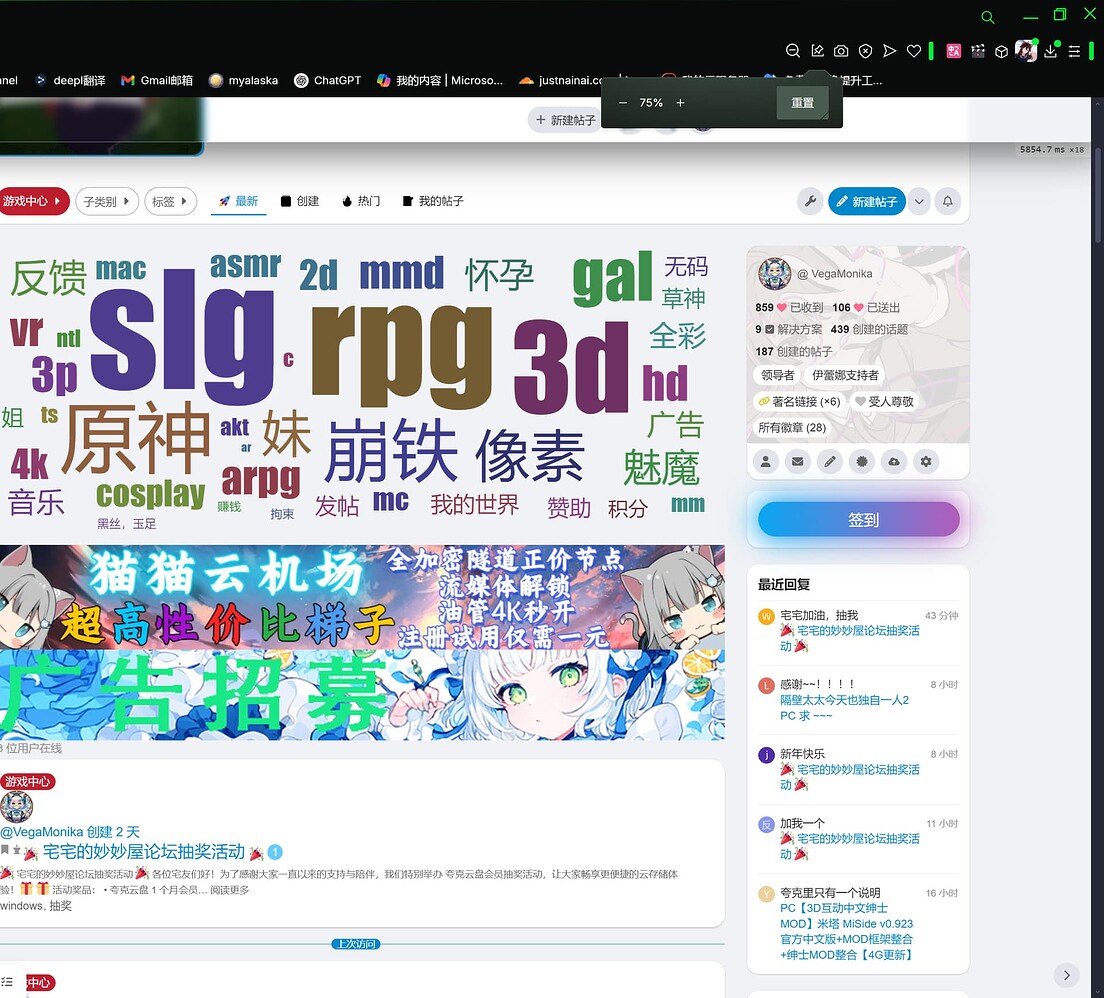The image size is (1104, 998).
Task: Click the pencil edit icon in profile card
Action: 829,462
